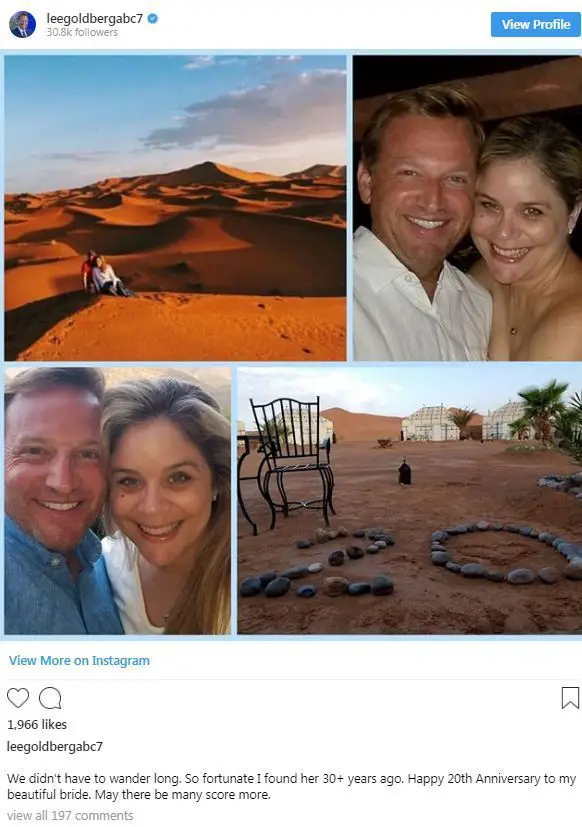The image size is (582, 827).
Task: Like the post with the heart icon
Action: click(18, 698)
